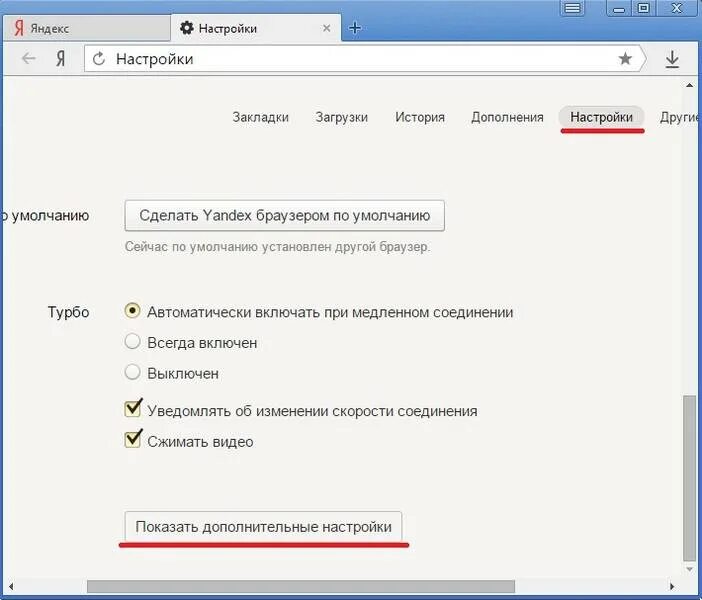Reload the page with the refresh icon
This screenshot has width=702, height=600.
click(x=99, y=59)
